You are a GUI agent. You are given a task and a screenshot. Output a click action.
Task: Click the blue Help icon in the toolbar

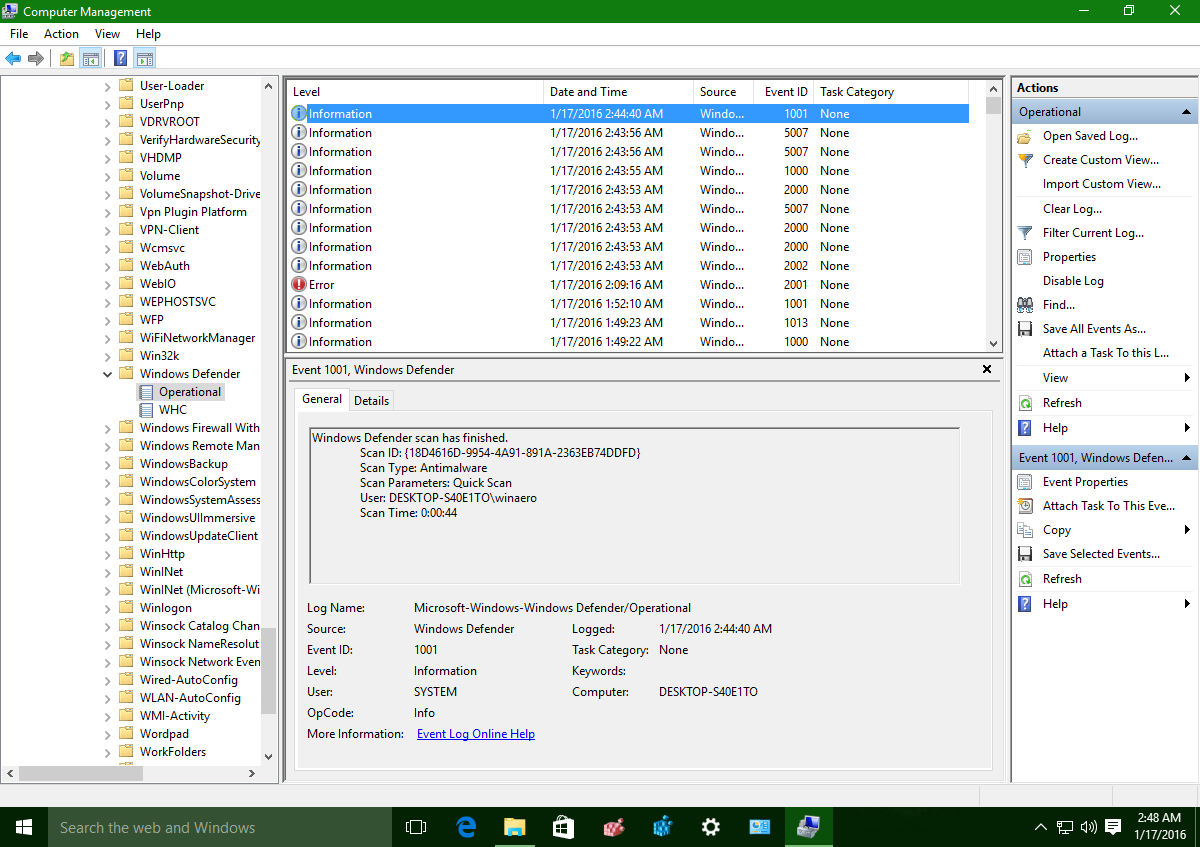(120, 58)
